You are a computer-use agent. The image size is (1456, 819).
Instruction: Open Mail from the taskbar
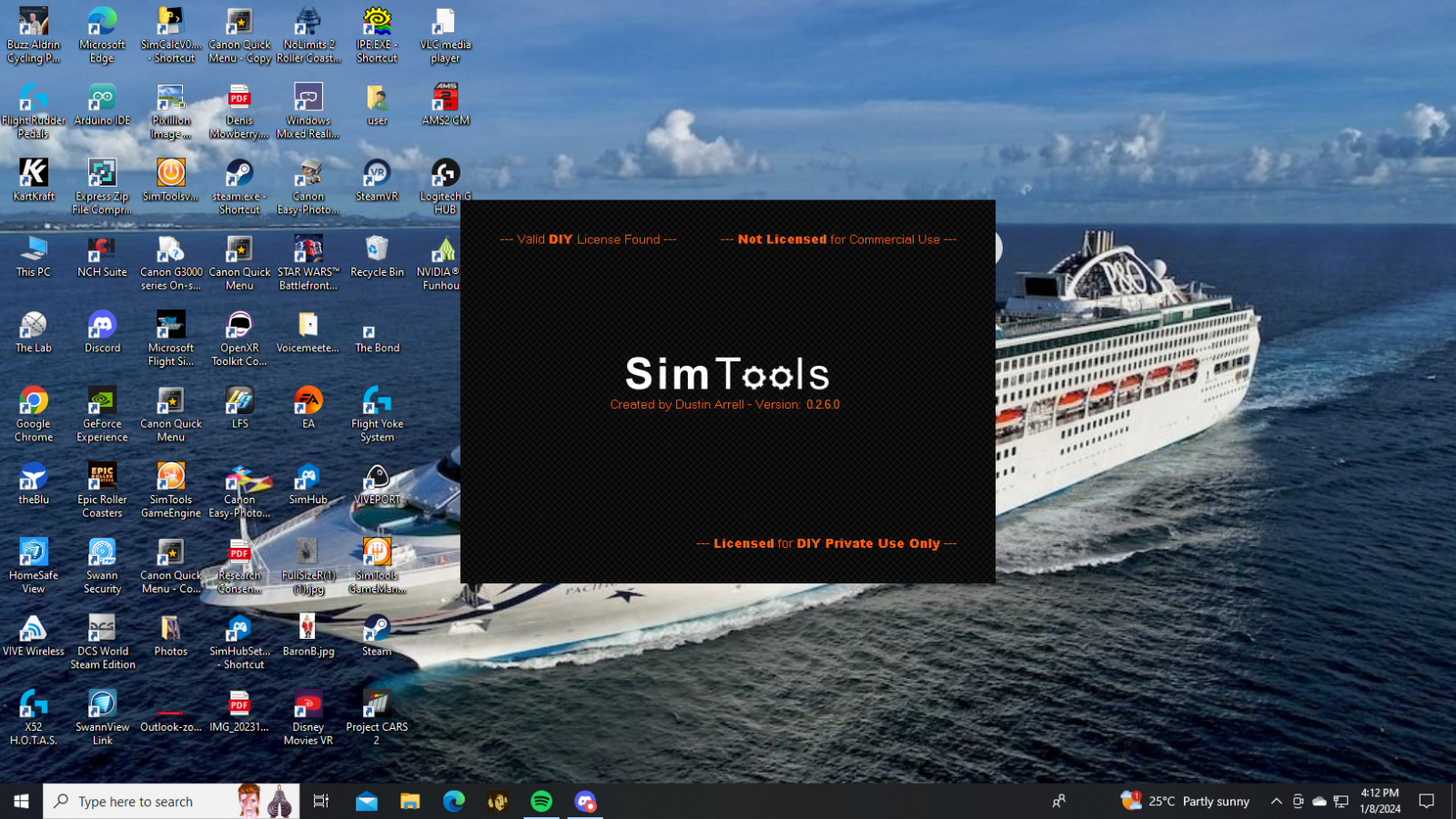[x=367, y=801]
